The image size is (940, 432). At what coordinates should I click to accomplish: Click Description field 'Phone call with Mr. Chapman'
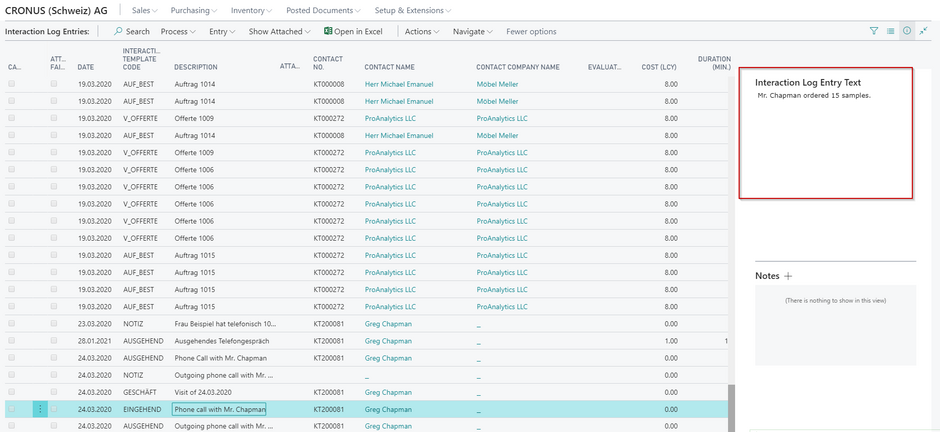point(219,409)
